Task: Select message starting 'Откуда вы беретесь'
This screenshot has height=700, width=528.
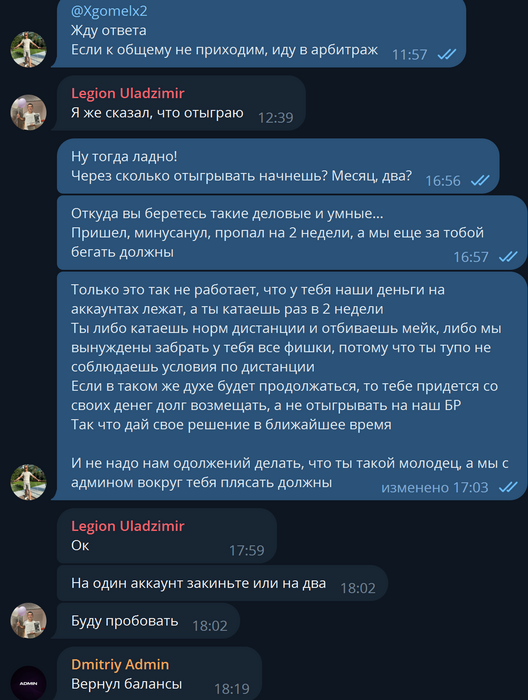Action: 277,233
